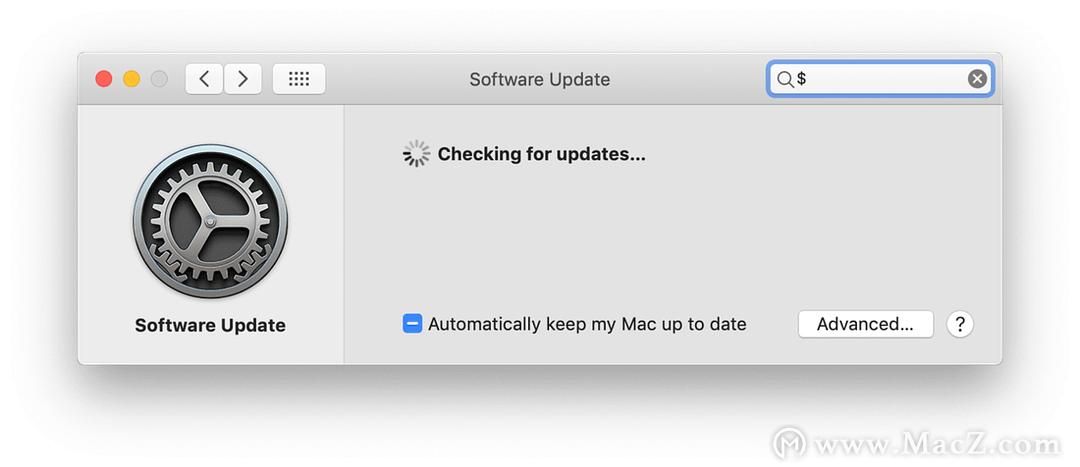Click the Software Update window title
This screenshot has width=1080, height=467.
539,79
